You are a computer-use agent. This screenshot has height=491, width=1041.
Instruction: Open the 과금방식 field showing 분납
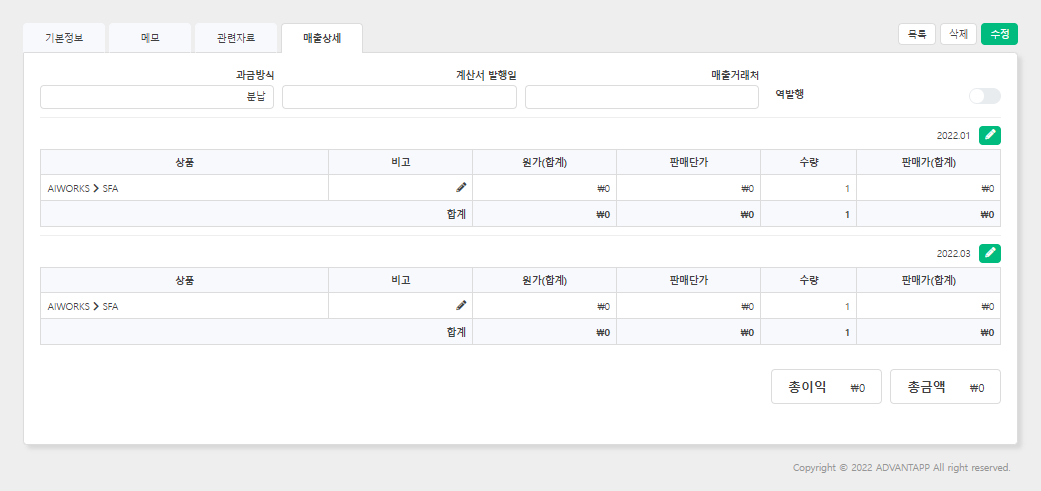point(157,97)
